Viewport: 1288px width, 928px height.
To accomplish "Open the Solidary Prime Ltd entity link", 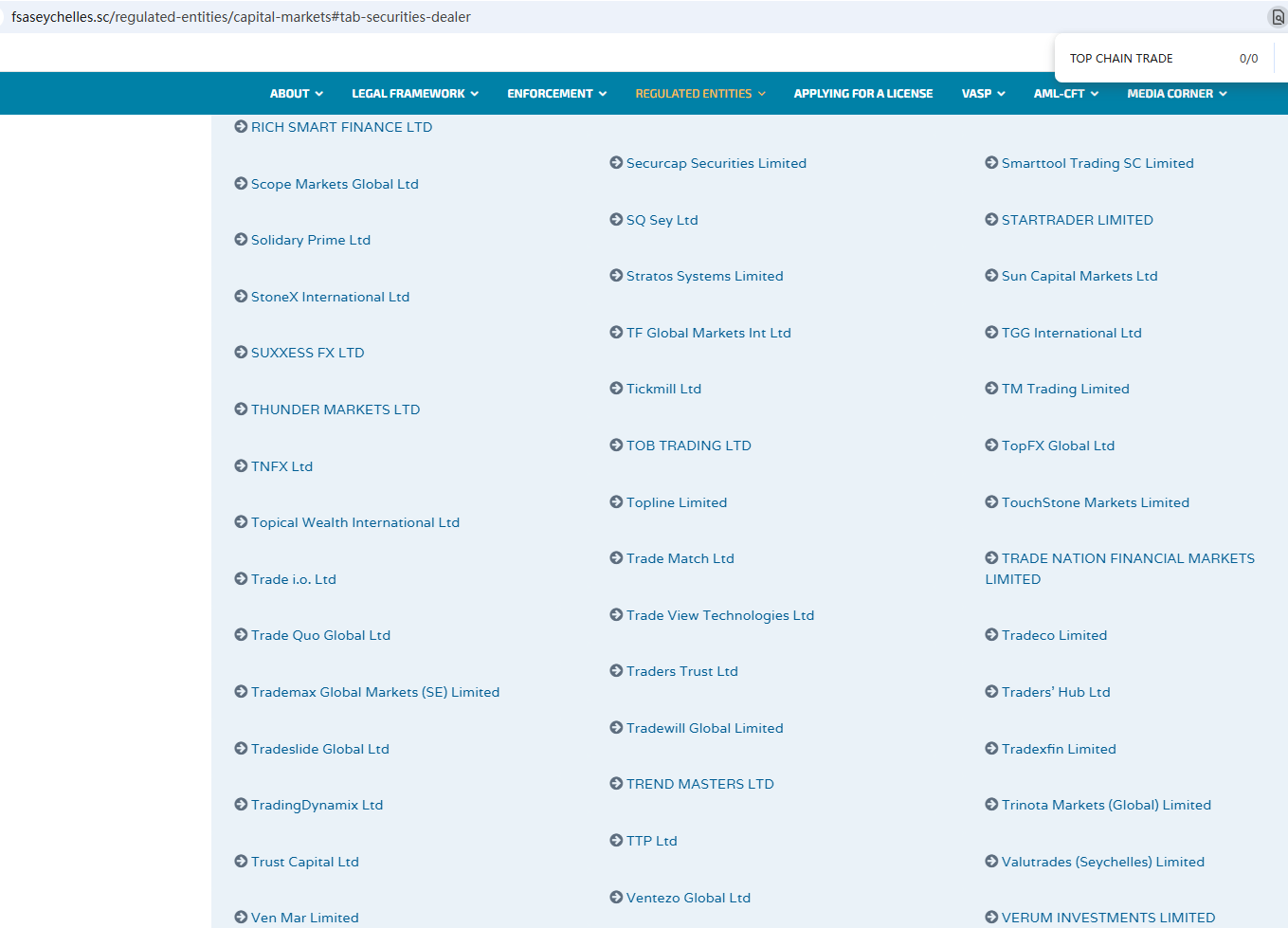I will tap(311, 240).
